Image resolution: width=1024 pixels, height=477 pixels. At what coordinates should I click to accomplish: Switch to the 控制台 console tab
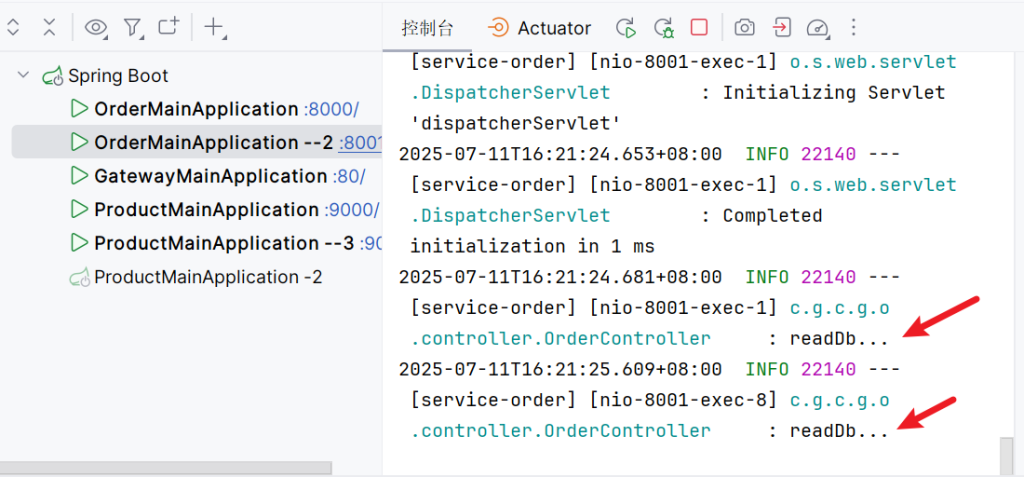click(425, 28)
